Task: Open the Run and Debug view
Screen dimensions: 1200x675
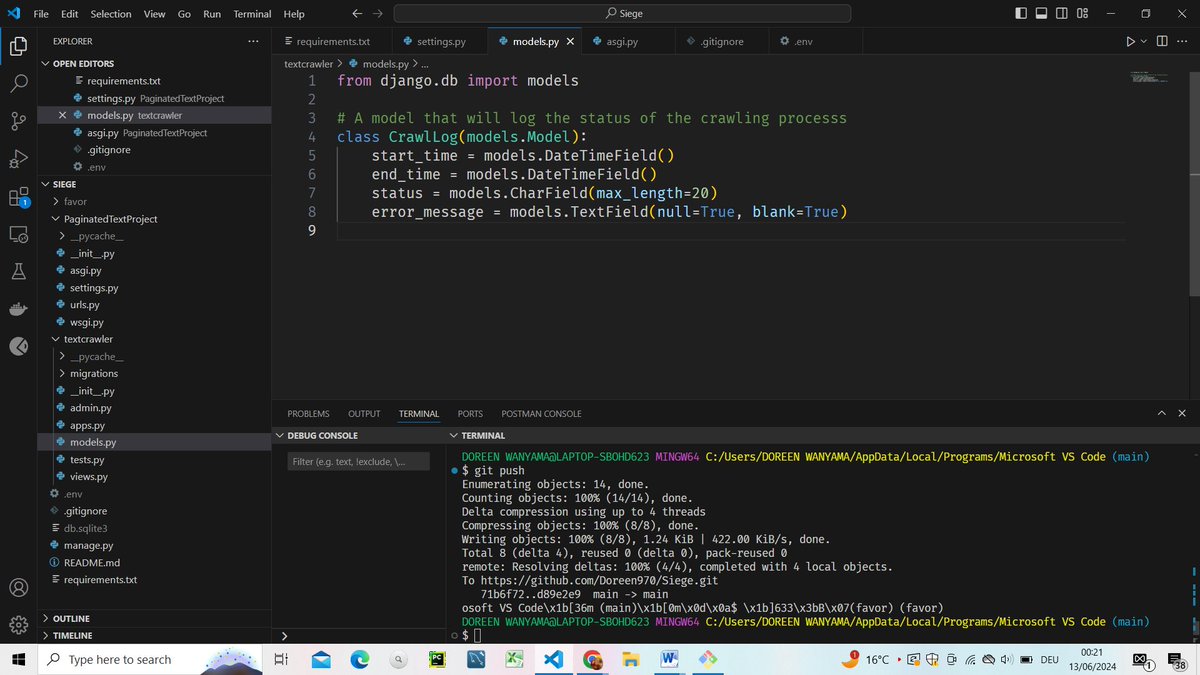Action: pyautogui.click(x=18, y=158)
